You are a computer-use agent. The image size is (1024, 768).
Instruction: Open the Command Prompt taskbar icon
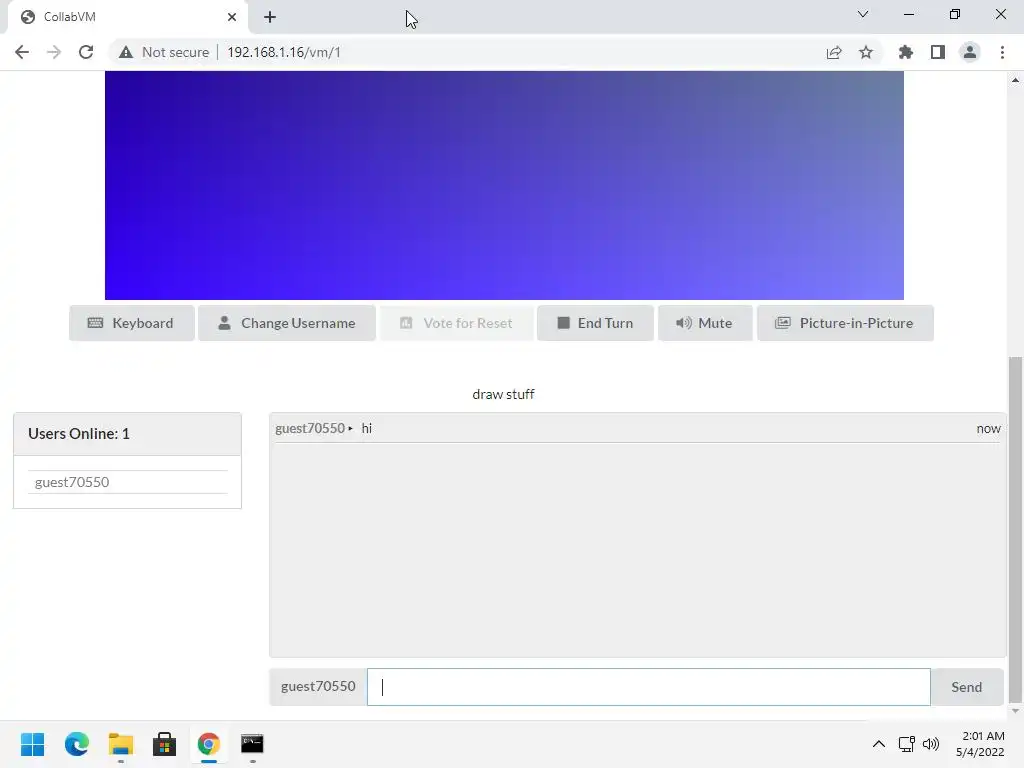(252, 744)
